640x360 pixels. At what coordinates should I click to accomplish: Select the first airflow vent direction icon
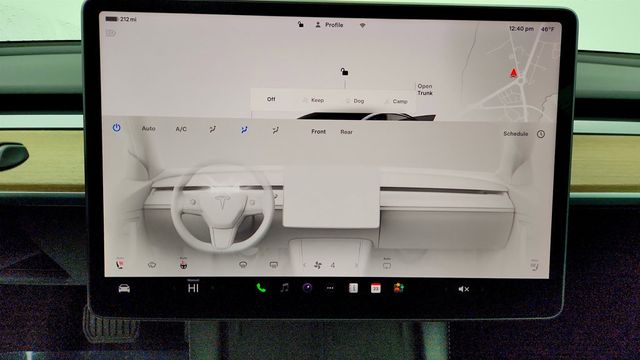tap(213, 130)
